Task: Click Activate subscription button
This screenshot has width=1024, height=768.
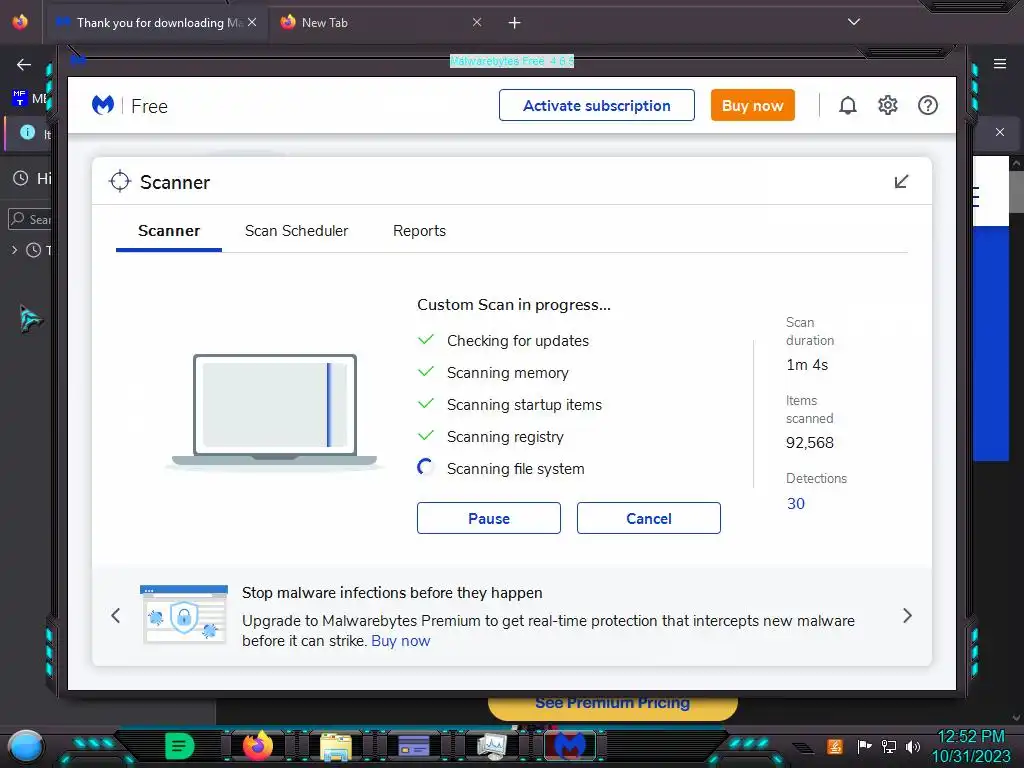Action: (x=596, y=105)
